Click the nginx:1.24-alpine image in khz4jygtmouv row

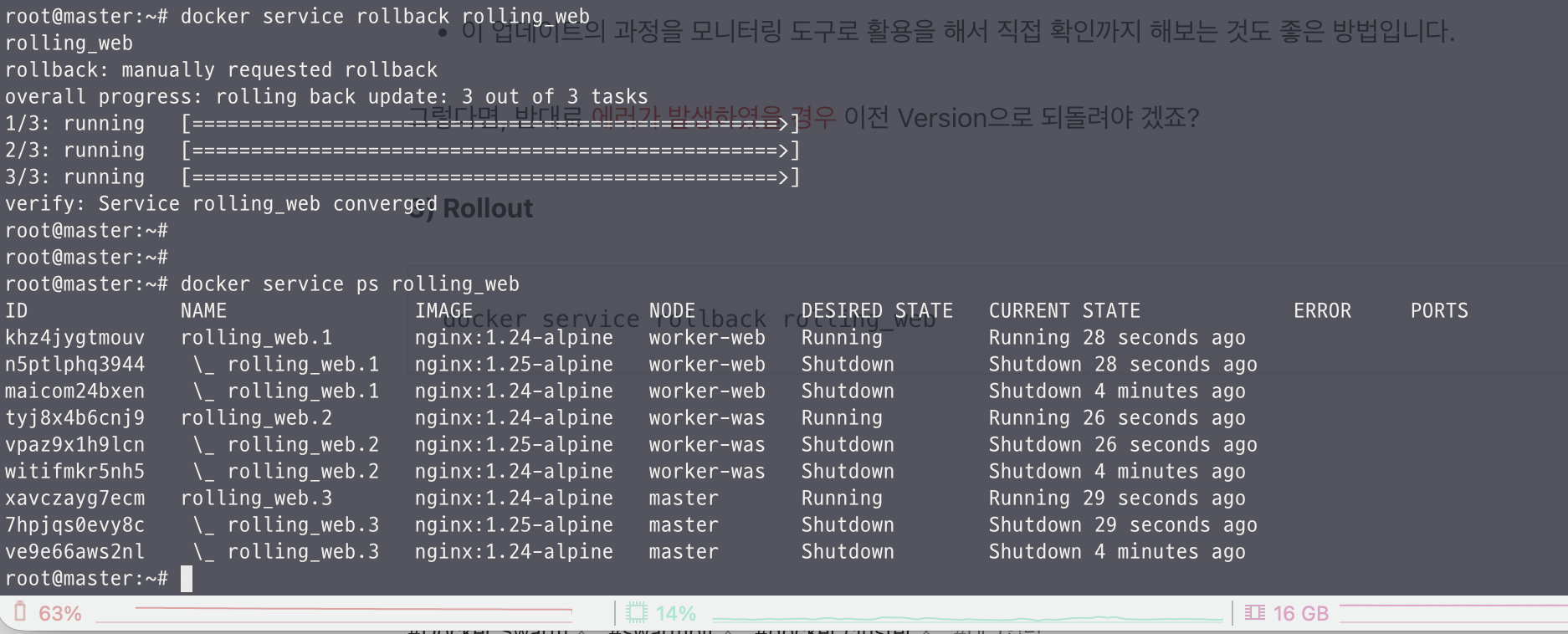pos(514,338)
